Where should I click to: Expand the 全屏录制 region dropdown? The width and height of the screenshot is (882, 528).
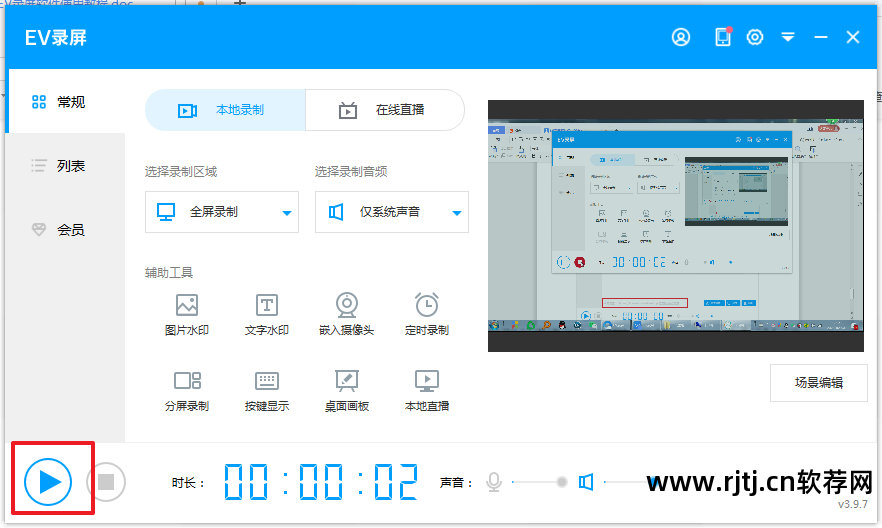(x=222, y=212)
